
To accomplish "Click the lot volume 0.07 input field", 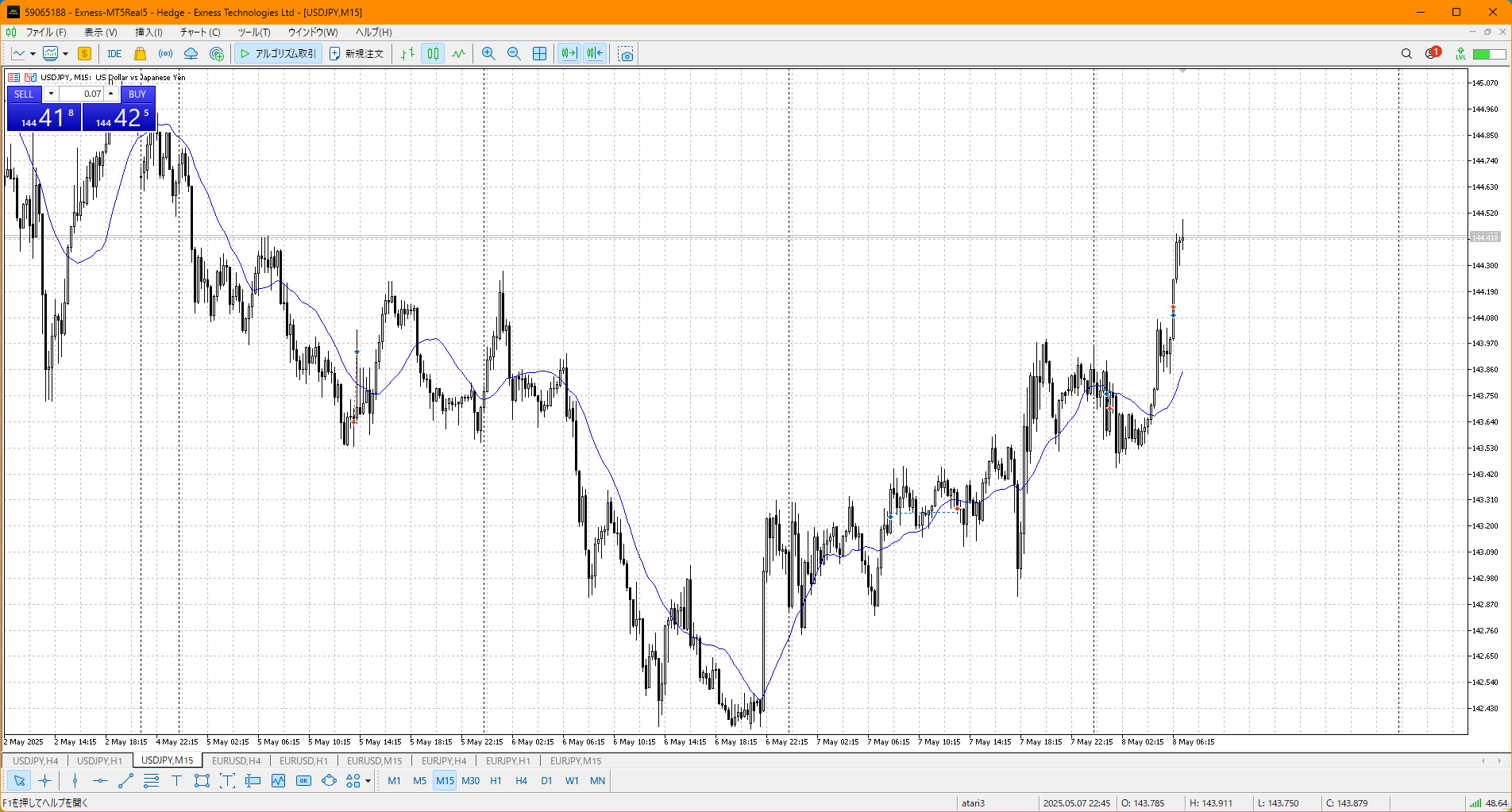I will pos(81,94).
